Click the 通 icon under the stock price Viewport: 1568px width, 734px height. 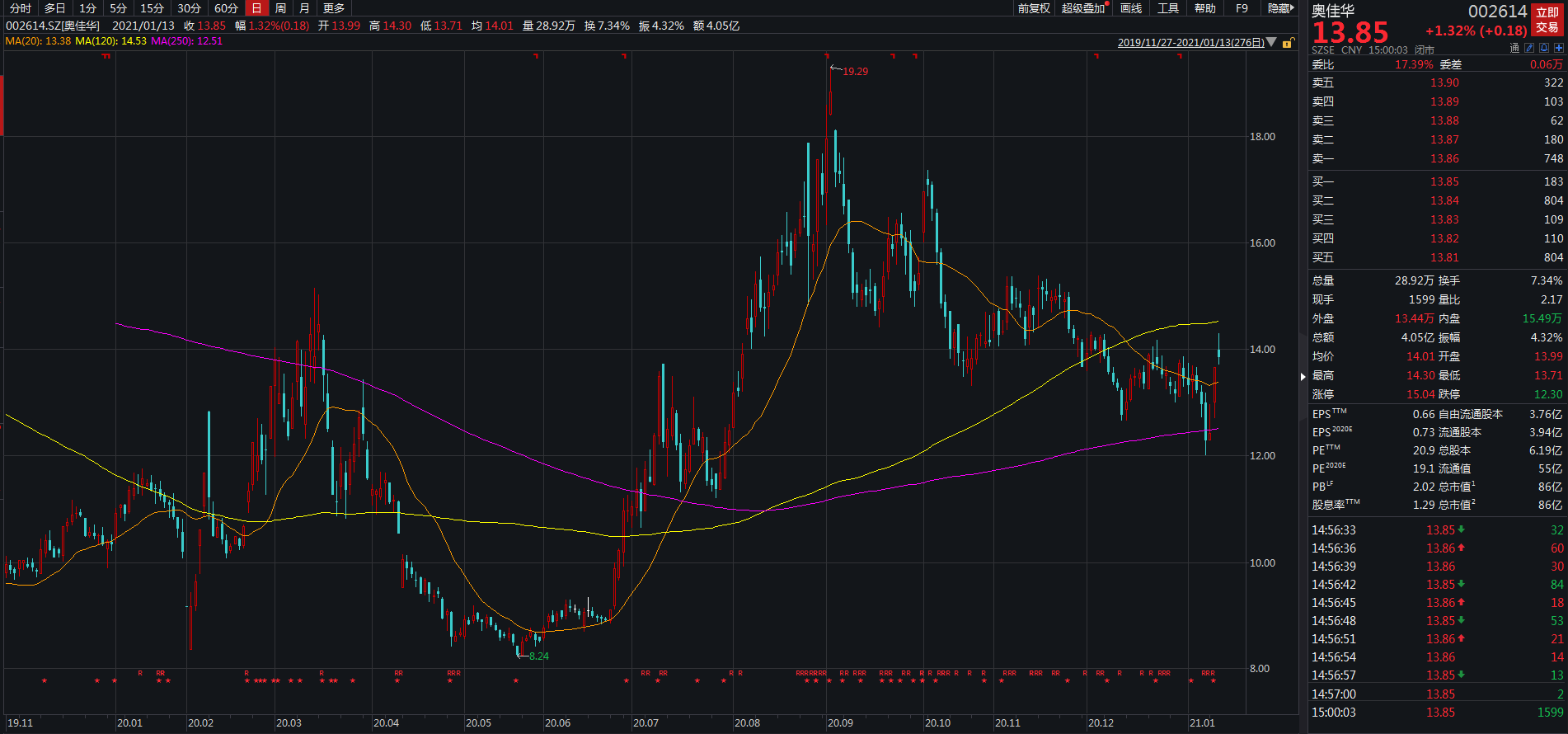[x=1514, y=49]
